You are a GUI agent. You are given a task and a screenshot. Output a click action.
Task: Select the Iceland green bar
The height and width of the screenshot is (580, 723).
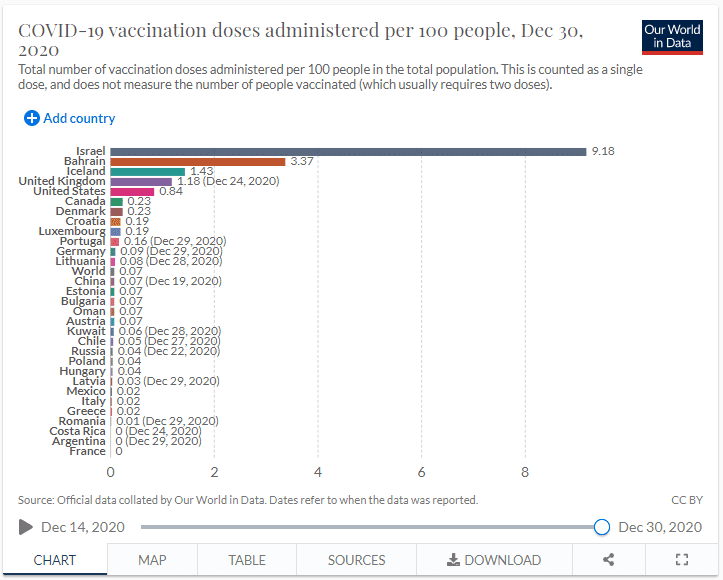[147, 172]
